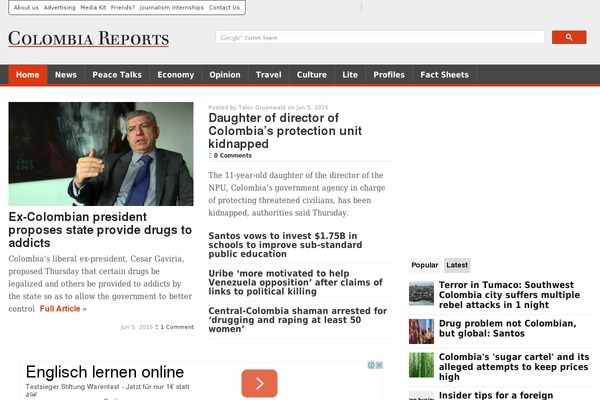Click the Colombia Reports logo
600x400 pixels.
point(88,39)
